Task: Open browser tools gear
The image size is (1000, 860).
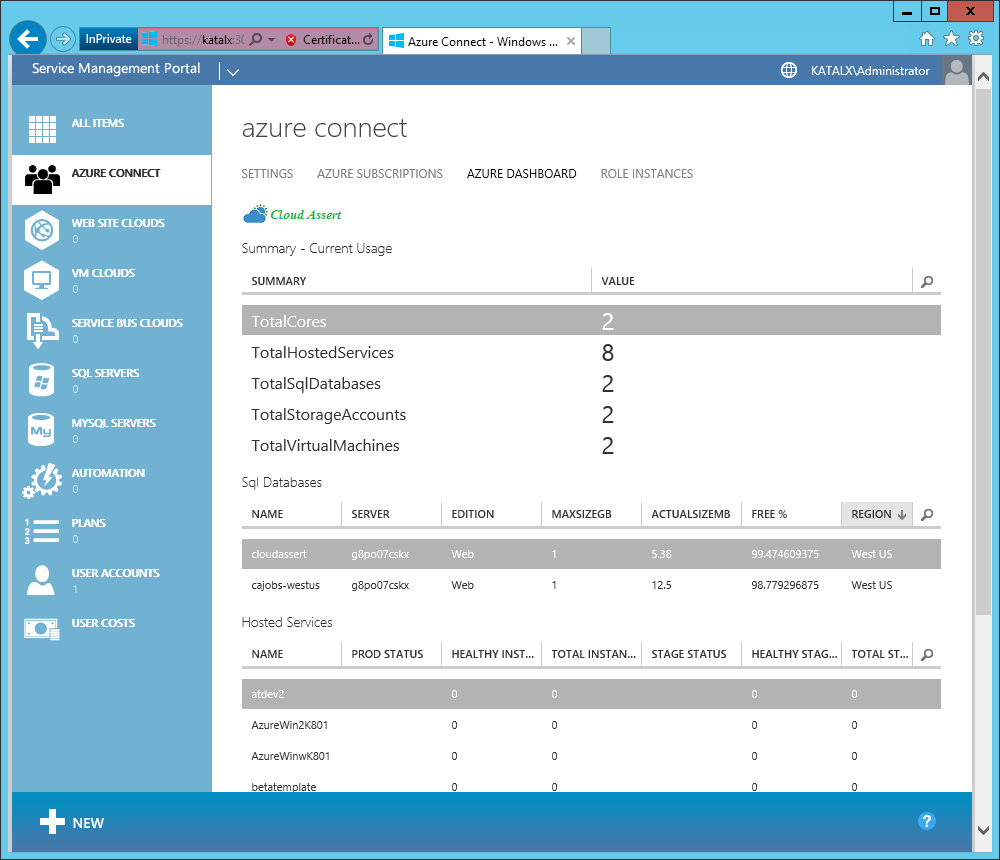Action: pos(976,38)
